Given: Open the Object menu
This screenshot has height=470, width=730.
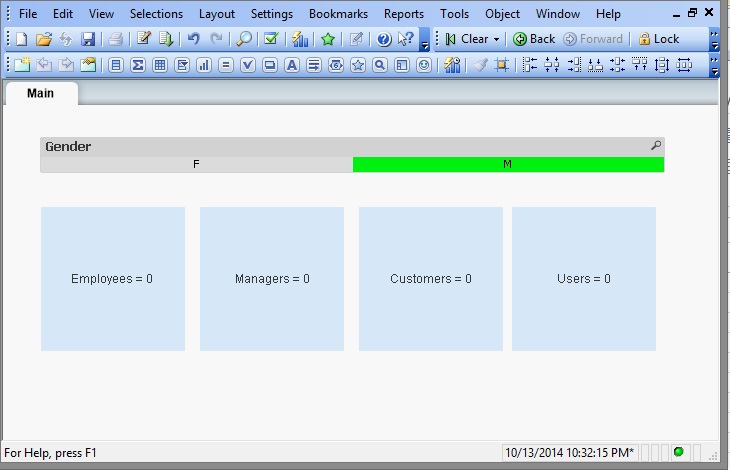Looking at the screenshot, I should point(502,14).
